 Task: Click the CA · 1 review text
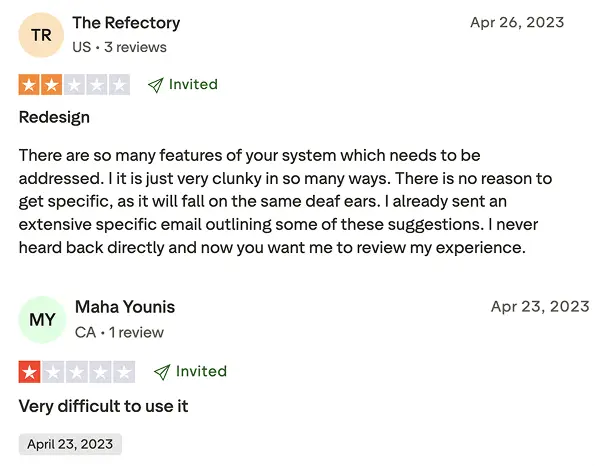(x=119, y=332)
